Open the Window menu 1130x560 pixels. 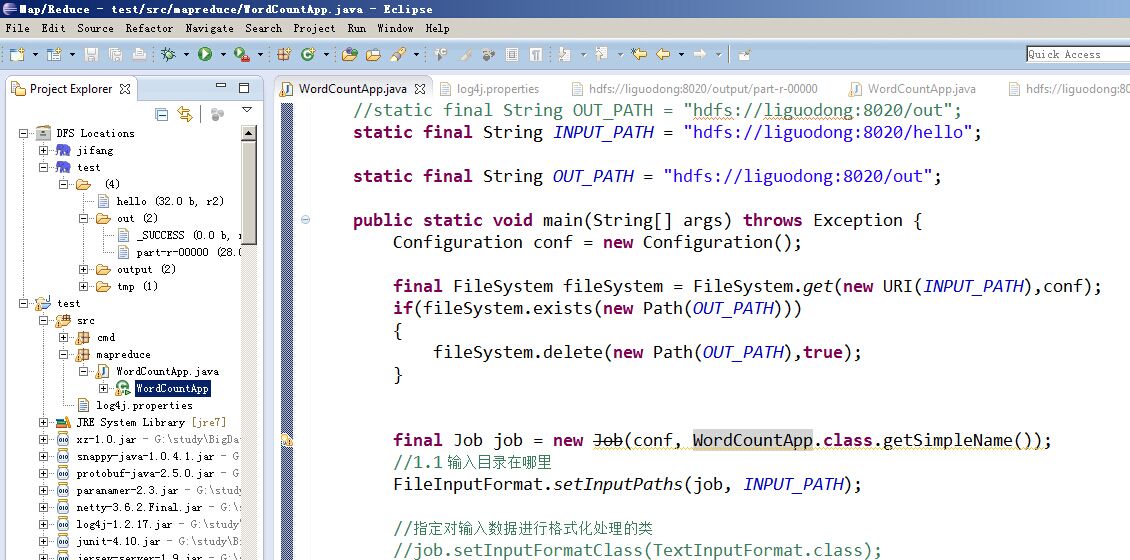(396, 28)
